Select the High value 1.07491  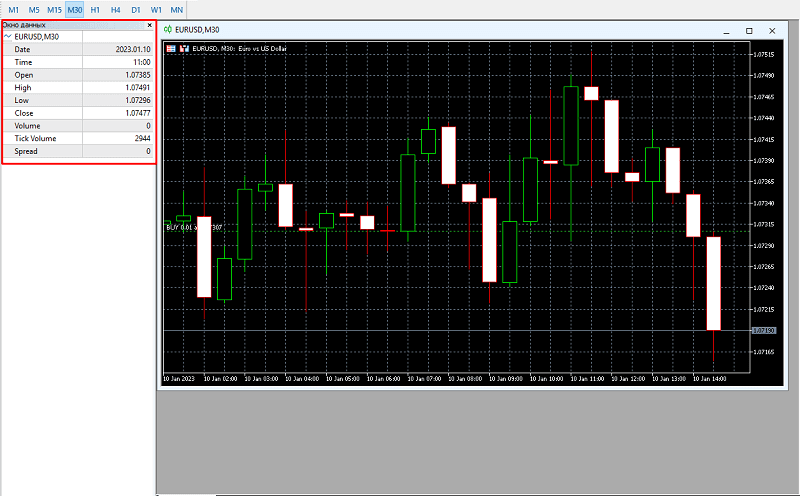(x=138, y=88)
